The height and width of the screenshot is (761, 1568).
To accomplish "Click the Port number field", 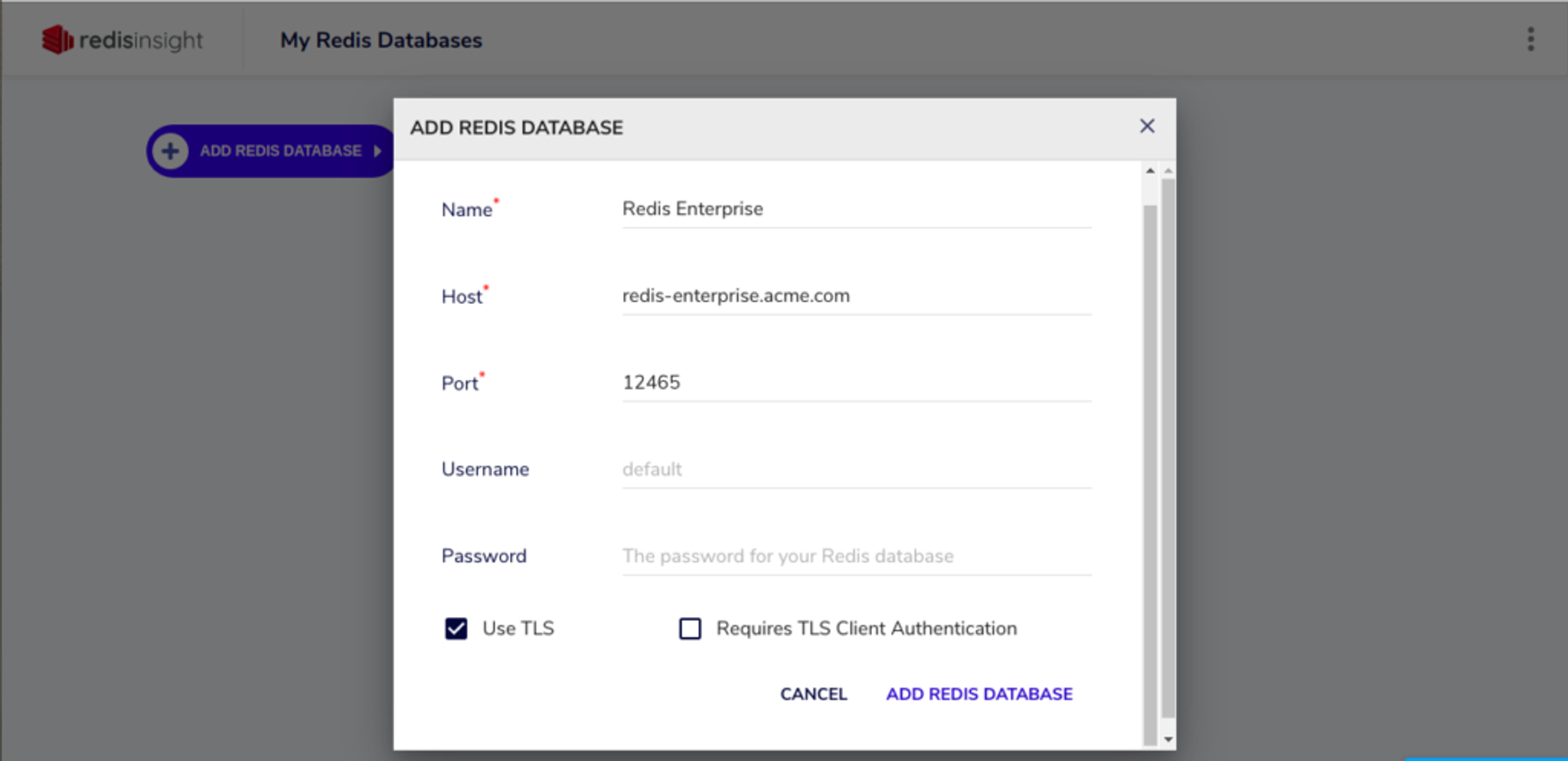I will click(856, 382).
